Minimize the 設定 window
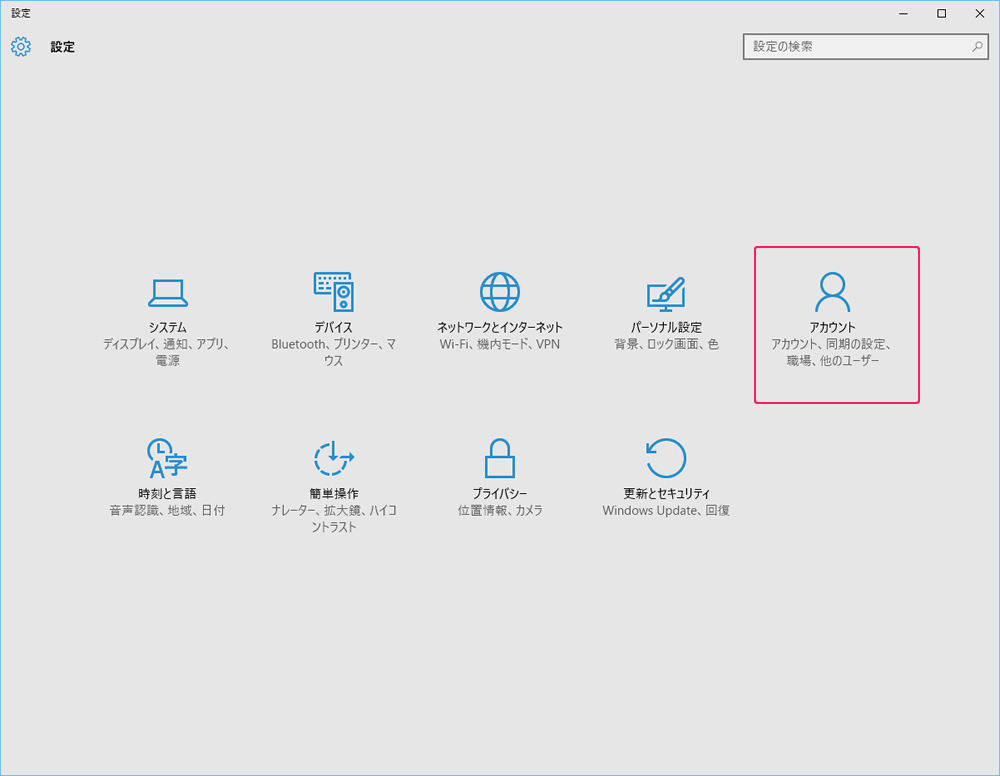This screenshot has width=1000, height=776. click(x=903, y=13)
